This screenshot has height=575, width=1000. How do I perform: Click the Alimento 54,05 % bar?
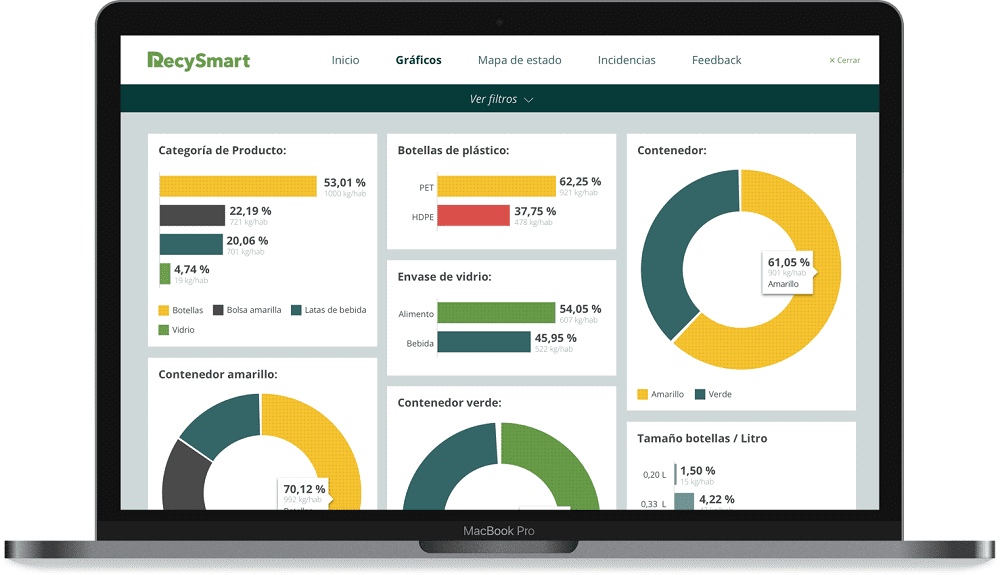pyautogui.click(x=496, y=312)
